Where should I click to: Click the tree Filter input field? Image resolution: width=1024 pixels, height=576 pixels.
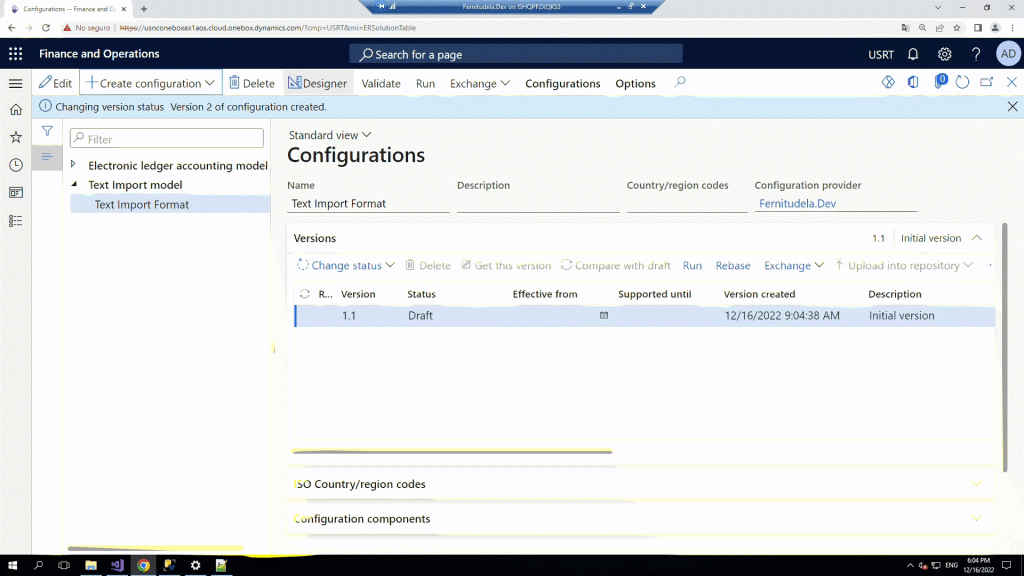167,139
